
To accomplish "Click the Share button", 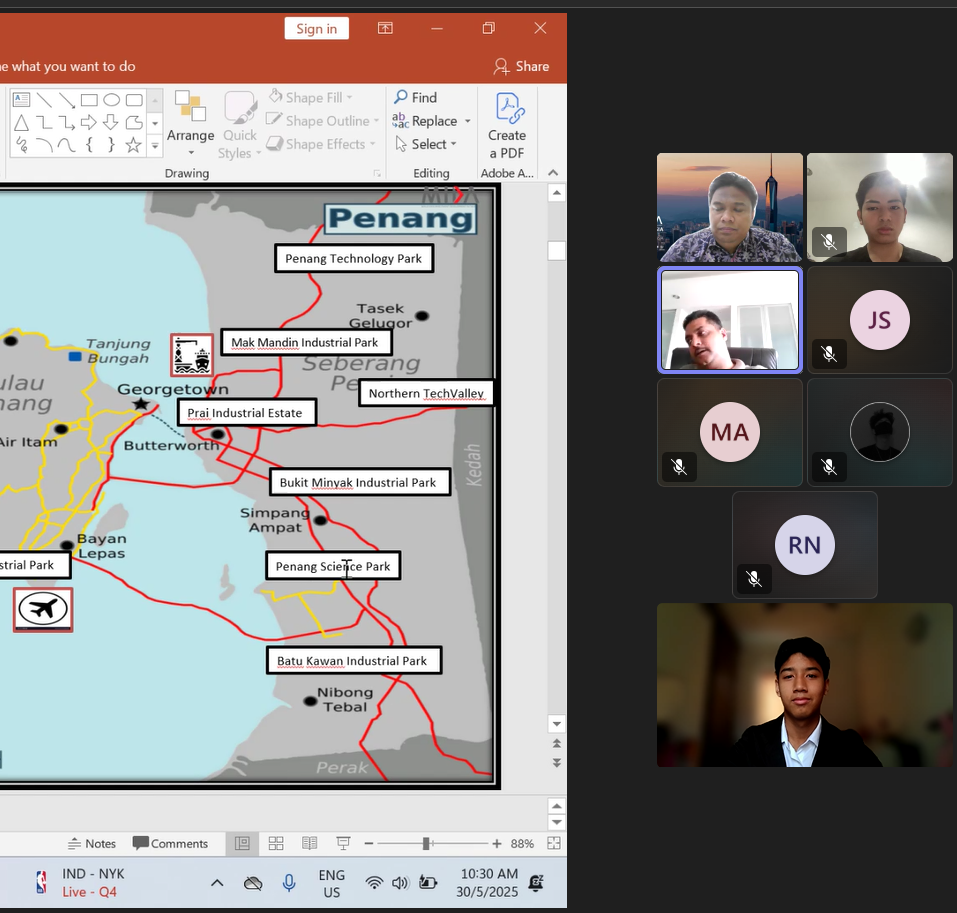I will [x=522, y=66].
